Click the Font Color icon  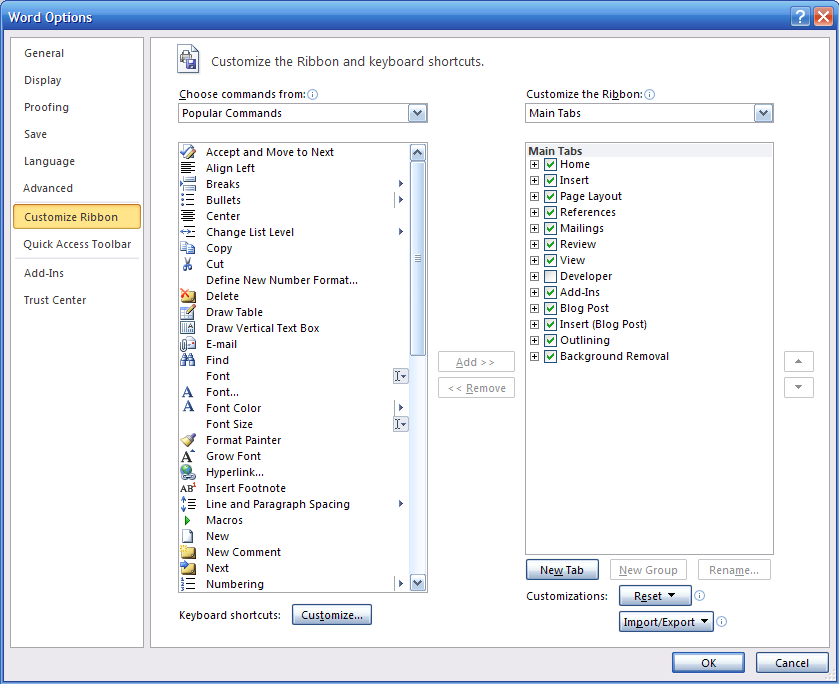188,408
